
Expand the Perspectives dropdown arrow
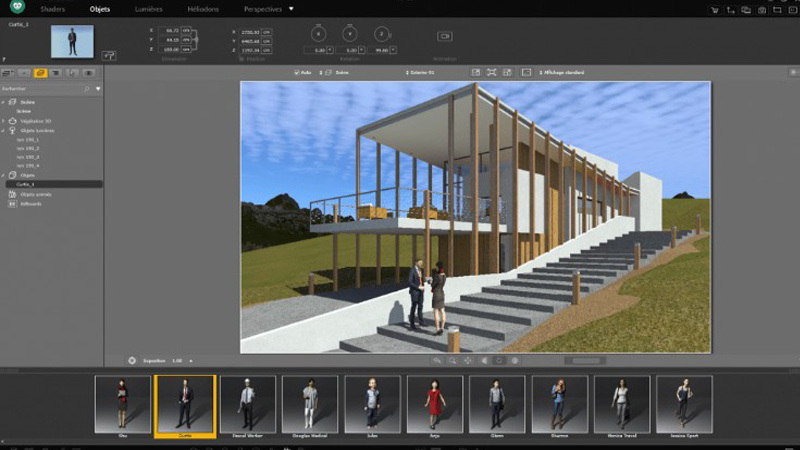[291, 9]
